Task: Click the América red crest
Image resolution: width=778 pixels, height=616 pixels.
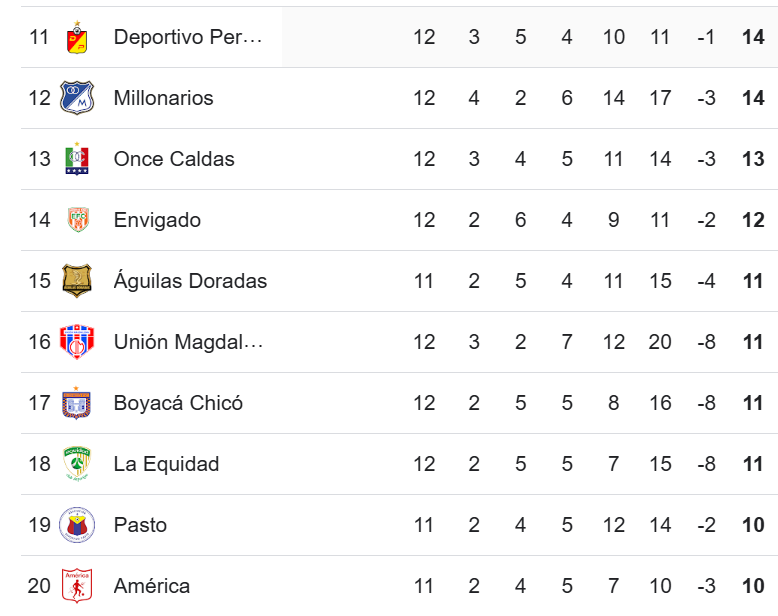Action: click(x=77, y=586)
